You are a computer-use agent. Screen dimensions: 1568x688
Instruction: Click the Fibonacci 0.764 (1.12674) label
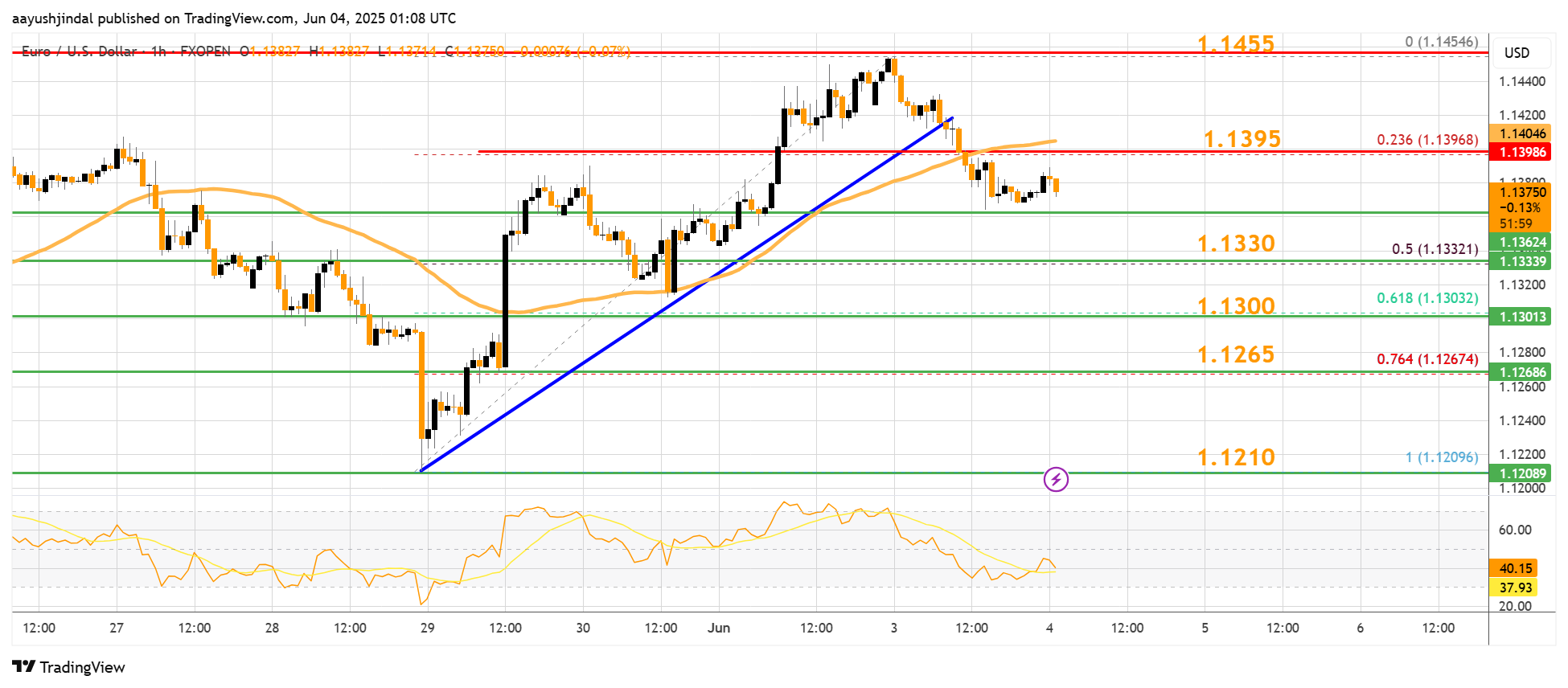coord(1427,359)
